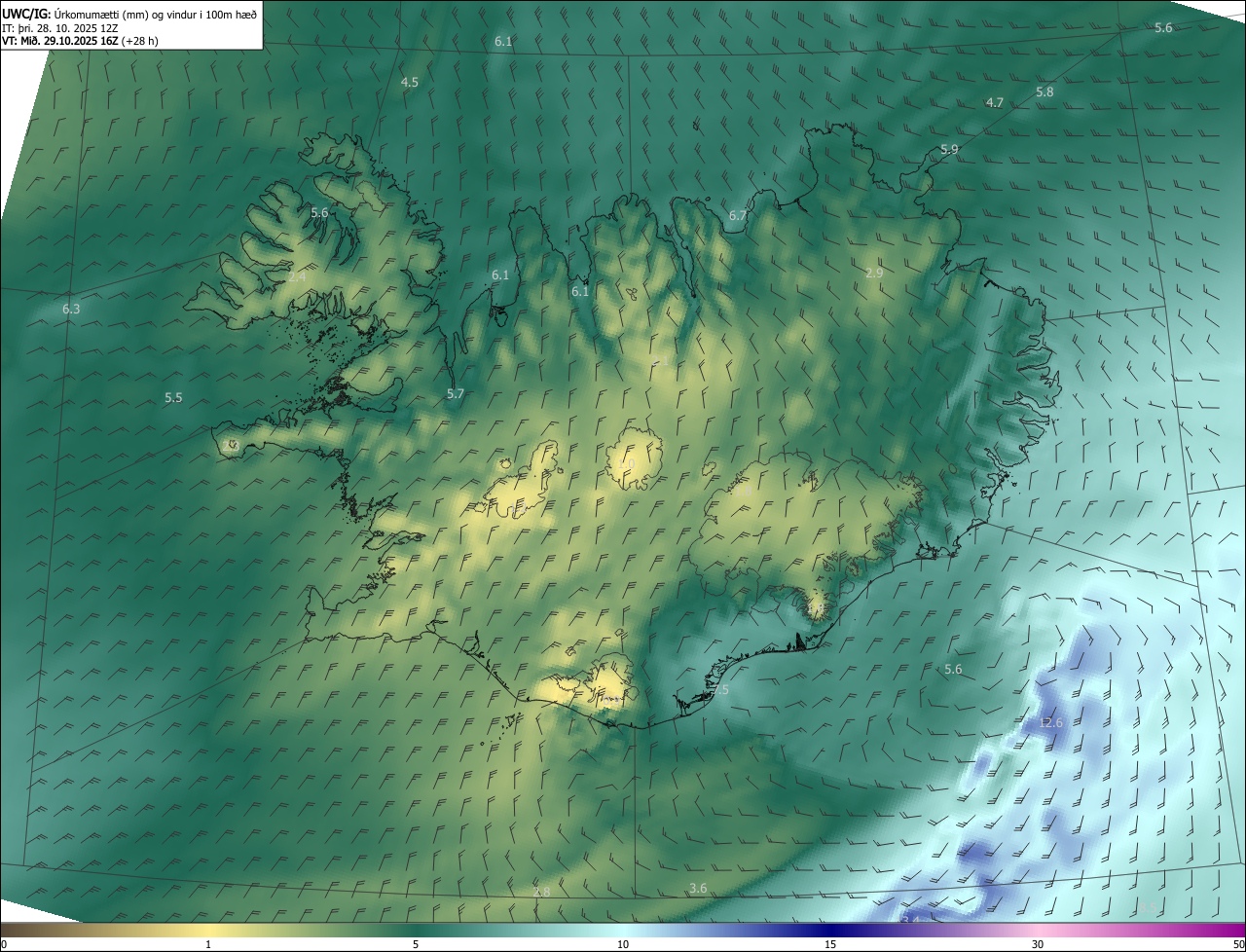Viewport: 1246px width, 952px height.
Task: Click the valid time 'VT: Mið. 29.10.2025 16Z (+28 h)'
Action: [81, 42]
